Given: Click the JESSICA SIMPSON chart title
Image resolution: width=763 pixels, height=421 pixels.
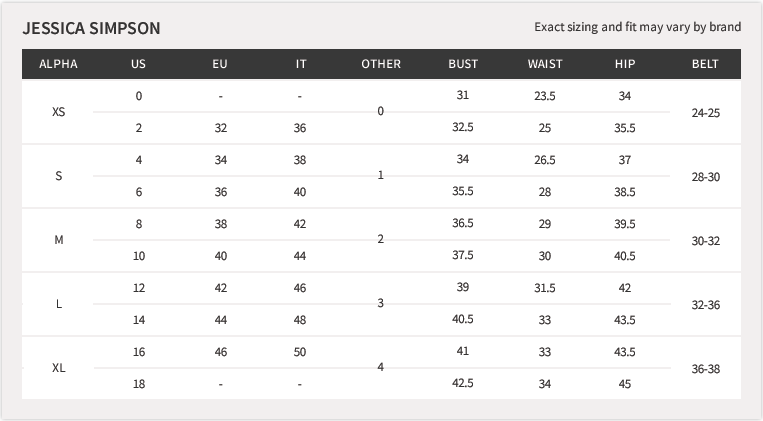Looking at the screenshot, I should [91, 27].
